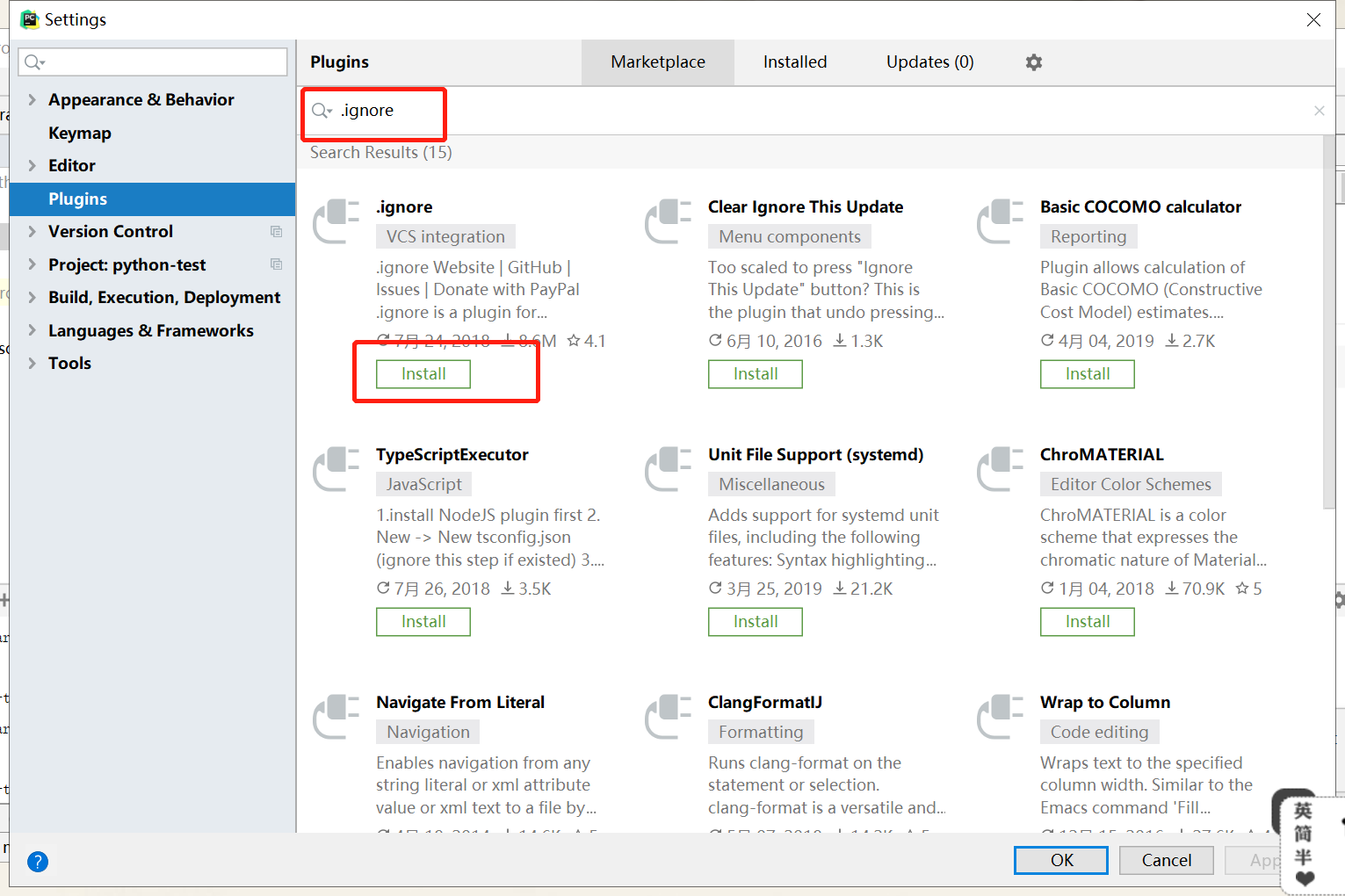The image size is (1345, 896).
Task: Click the Formatting category tag
Action: (761, 732)
